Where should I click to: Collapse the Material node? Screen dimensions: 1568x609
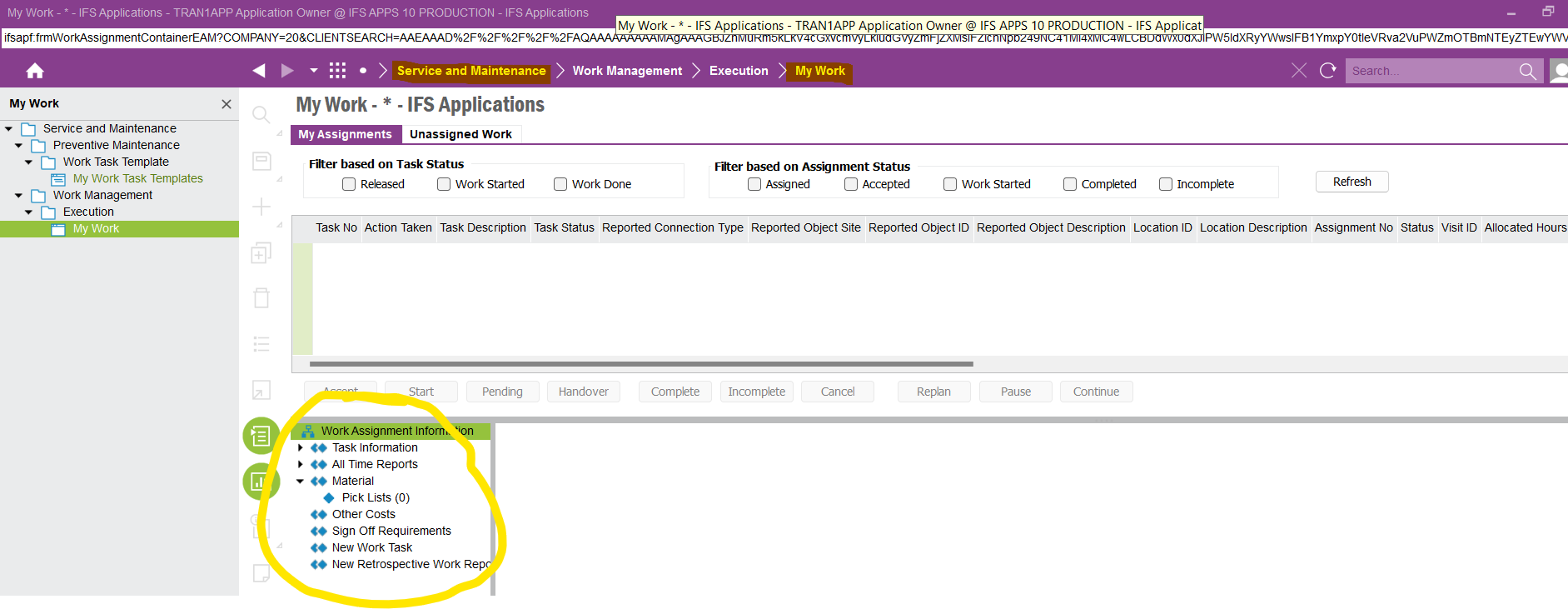coord(301,481)
